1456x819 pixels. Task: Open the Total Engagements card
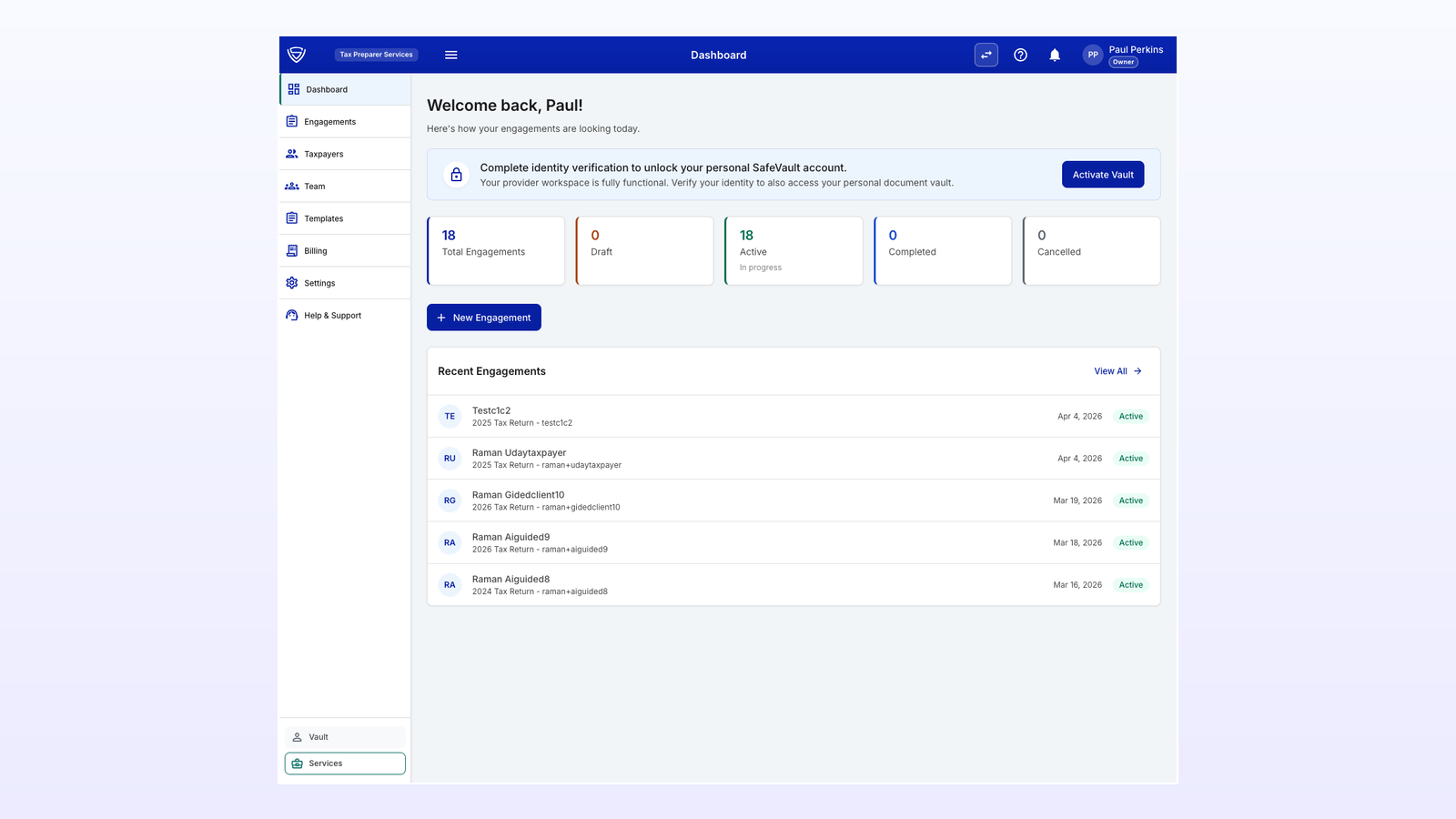coord(496,250)
